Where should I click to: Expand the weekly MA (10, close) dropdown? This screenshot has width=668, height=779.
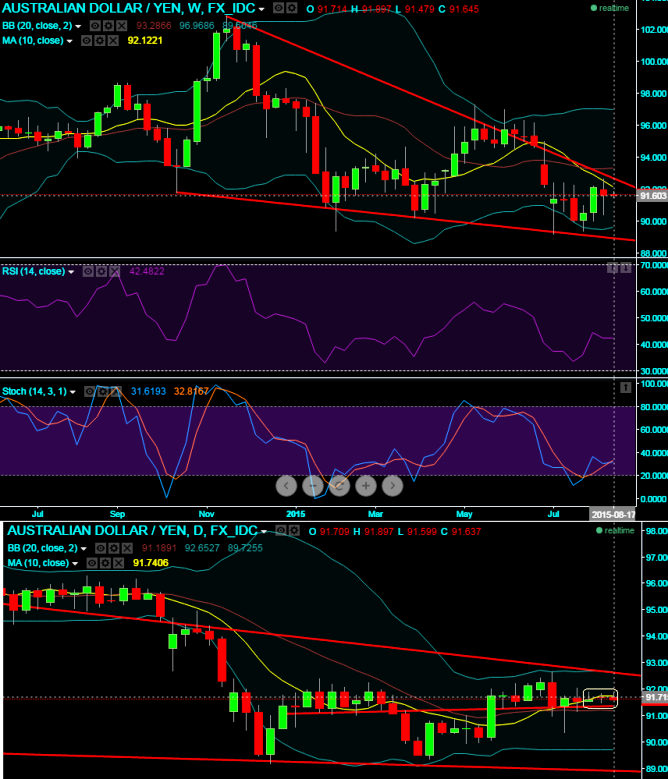click(70, 41)
